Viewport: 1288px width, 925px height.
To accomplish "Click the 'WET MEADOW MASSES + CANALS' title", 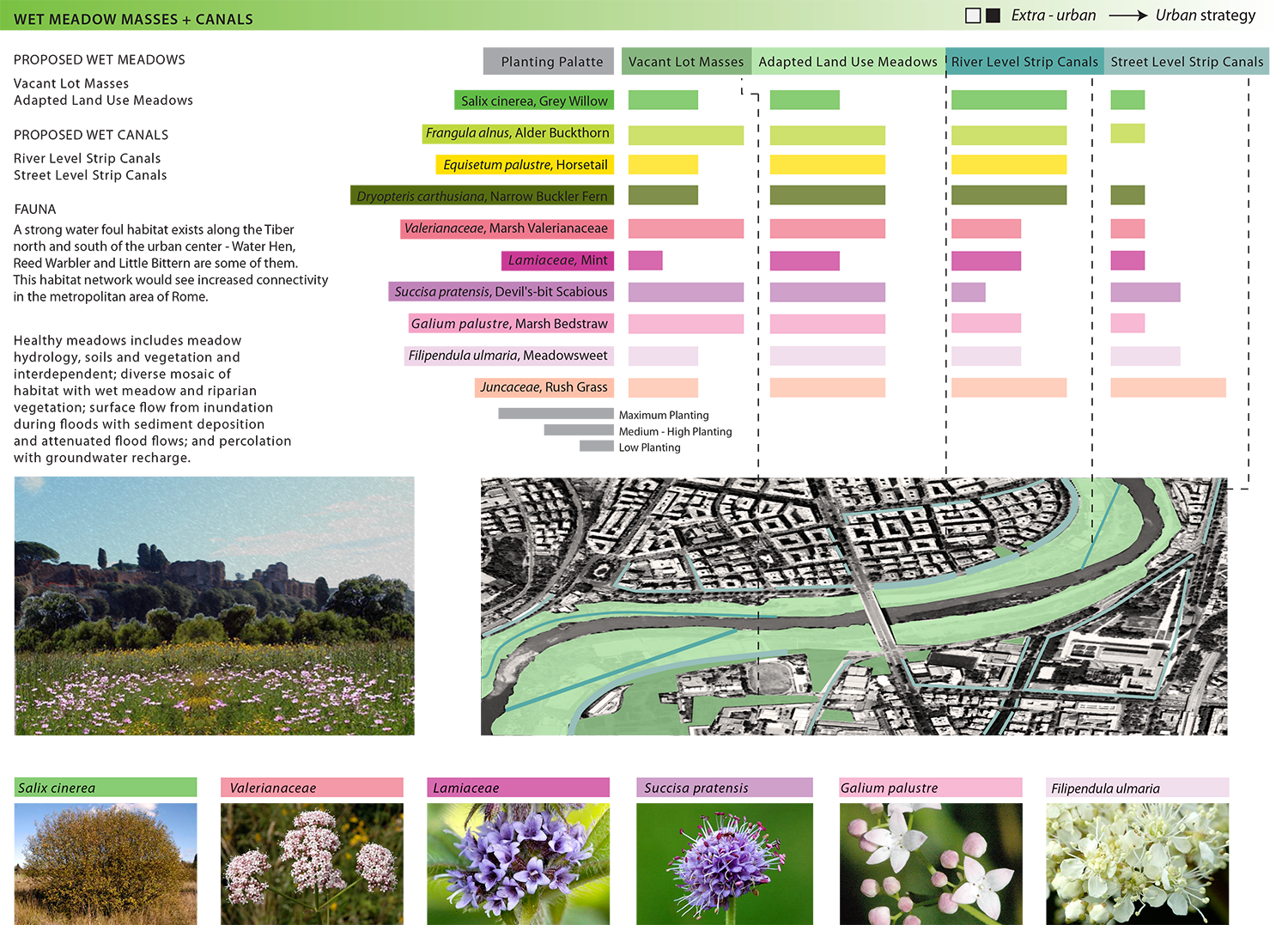I will [133, 19].
